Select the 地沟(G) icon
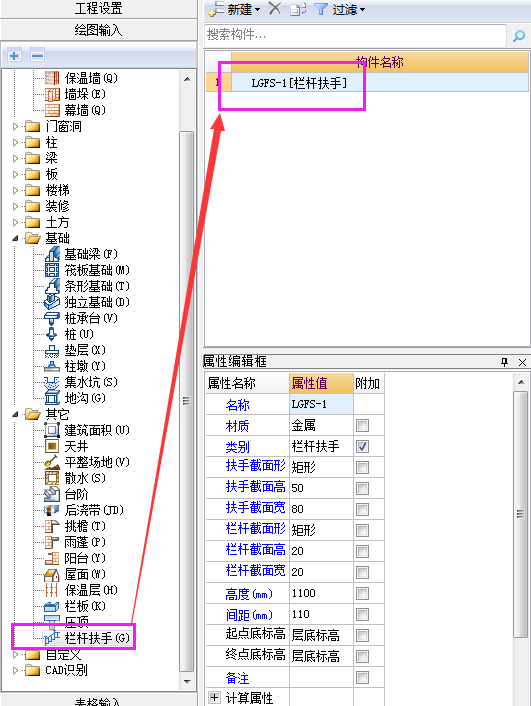Screen dimensions: 531x706 pos(52,398)
